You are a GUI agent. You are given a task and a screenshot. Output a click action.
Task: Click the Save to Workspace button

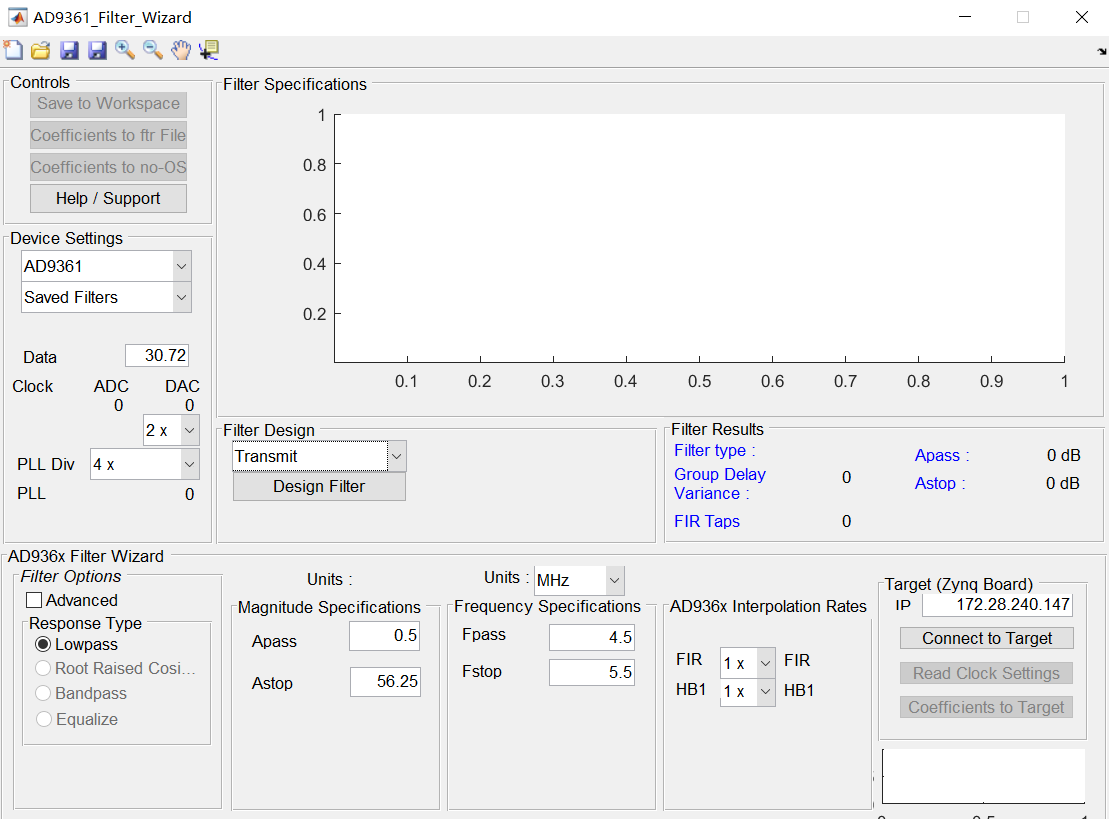(108, 104)
